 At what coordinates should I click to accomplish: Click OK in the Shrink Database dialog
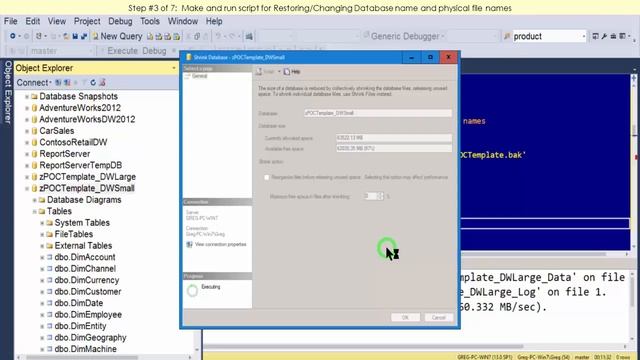click(405, 318)
